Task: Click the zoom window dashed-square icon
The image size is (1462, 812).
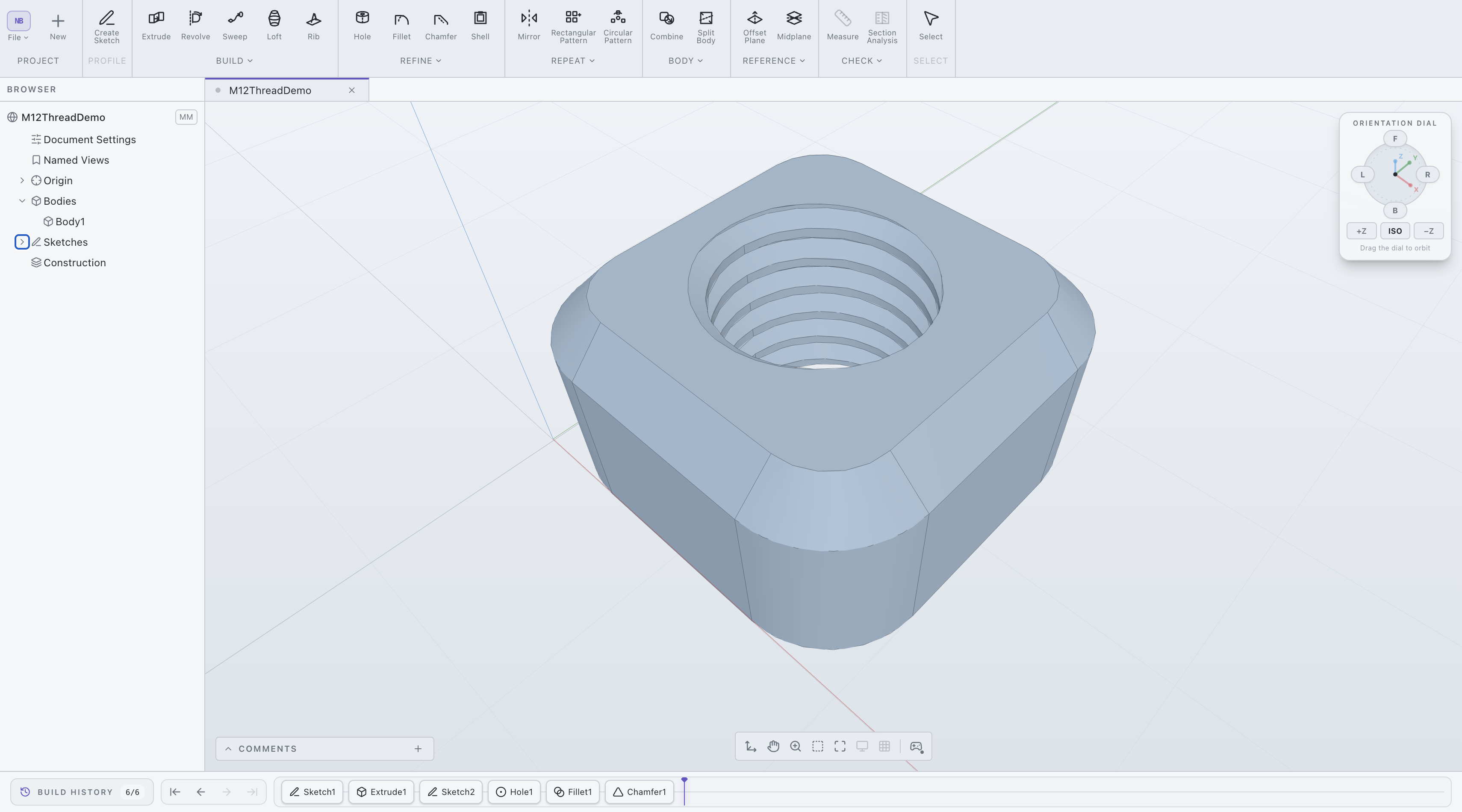Action: [x=817, y=746]
